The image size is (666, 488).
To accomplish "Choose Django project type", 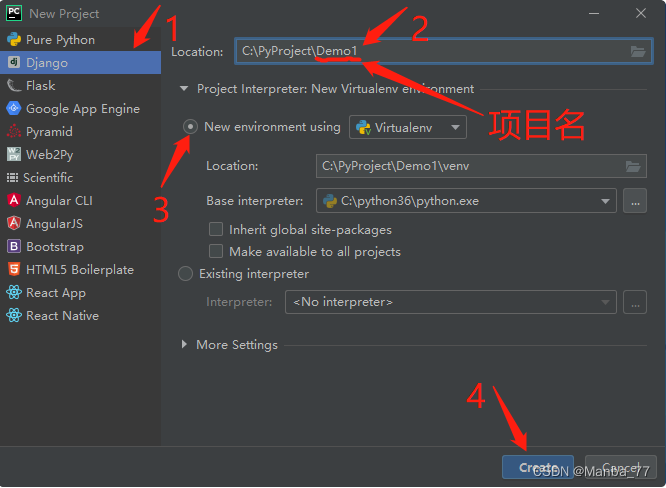I will pyautogui.click(x=80, y=62).
